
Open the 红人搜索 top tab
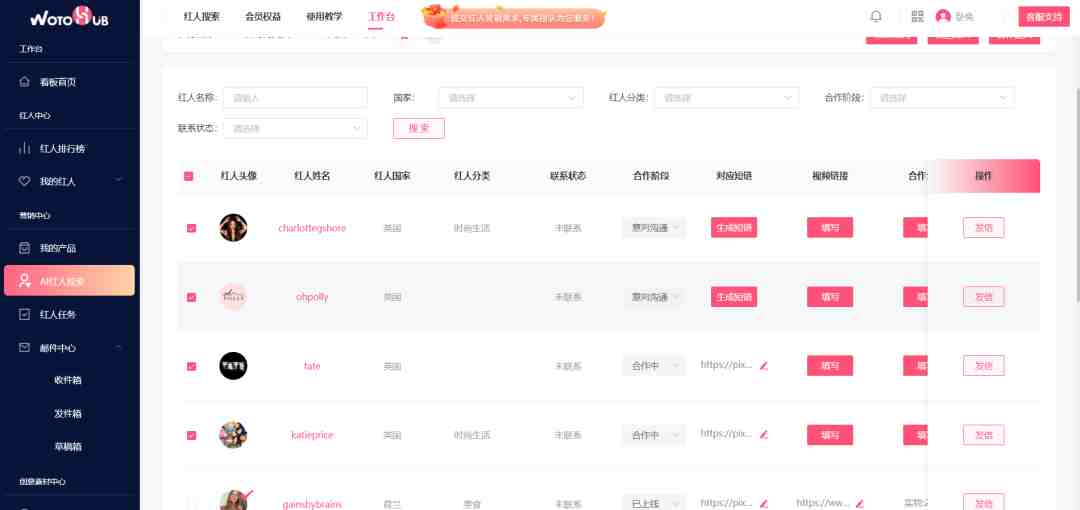[x=202, y=17]
